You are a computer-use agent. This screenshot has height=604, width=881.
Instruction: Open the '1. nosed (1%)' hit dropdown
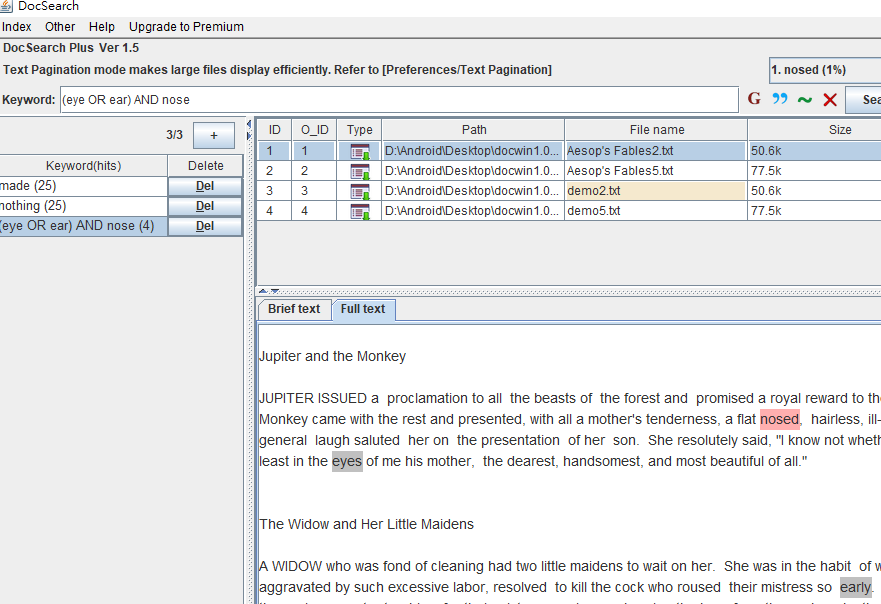[824, 70]
